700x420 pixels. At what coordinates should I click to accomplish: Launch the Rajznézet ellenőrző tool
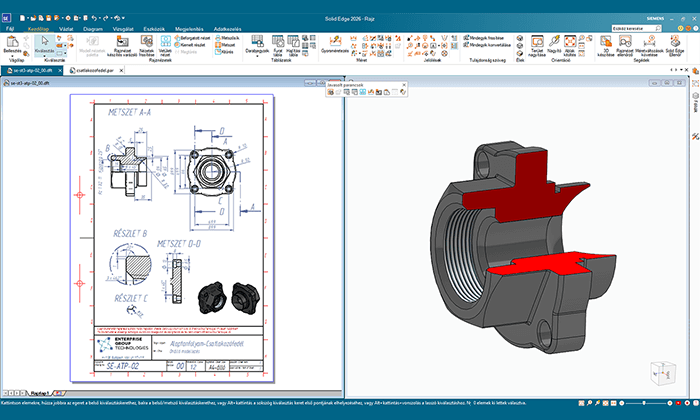(x=625, y=42)
